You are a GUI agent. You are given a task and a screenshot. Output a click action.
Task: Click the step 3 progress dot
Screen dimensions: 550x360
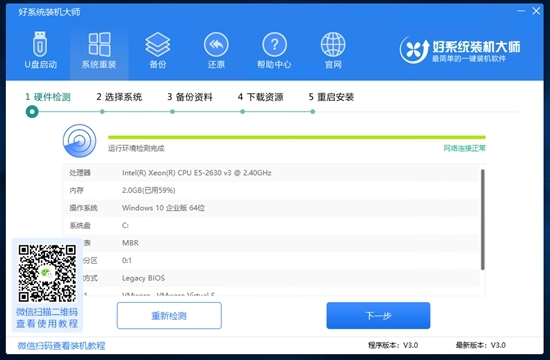pyautogui.click(x=172, y=112)
